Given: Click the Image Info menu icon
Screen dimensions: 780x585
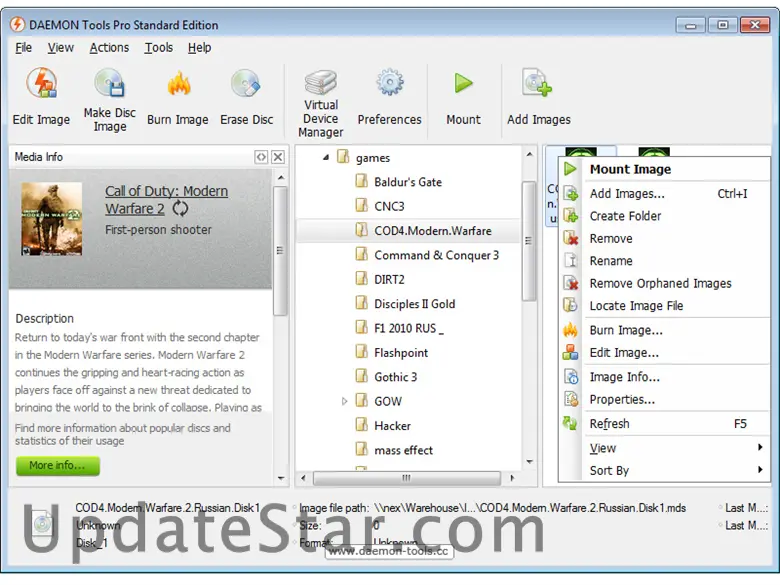Looking at the screenshot, I should pyautogui.click(x=571, y=377).
